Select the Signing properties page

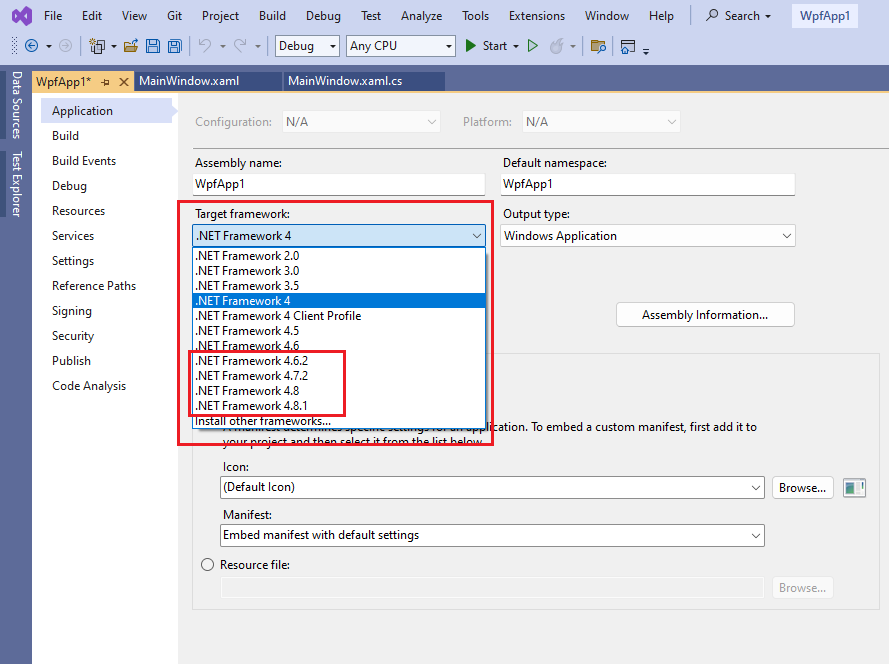(71, 311)
